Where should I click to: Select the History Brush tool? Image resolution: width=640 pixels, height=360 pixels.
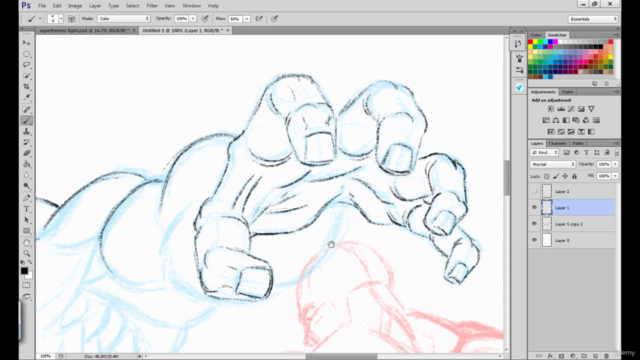coord(27,142)
